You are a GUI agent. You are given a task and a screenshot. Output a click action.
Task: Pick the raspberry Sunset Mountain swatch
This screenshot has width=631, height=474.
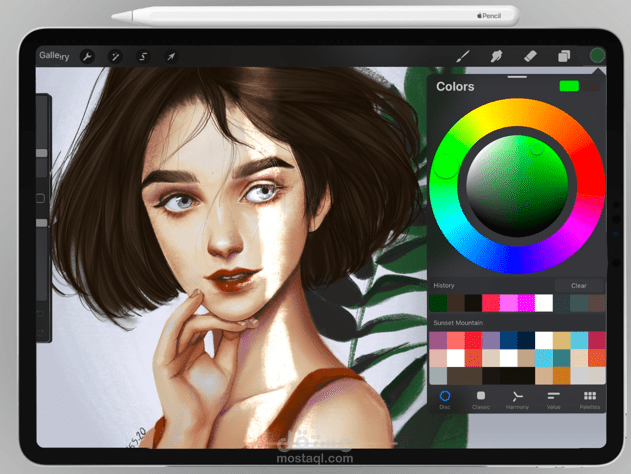(x=597, y=340)
